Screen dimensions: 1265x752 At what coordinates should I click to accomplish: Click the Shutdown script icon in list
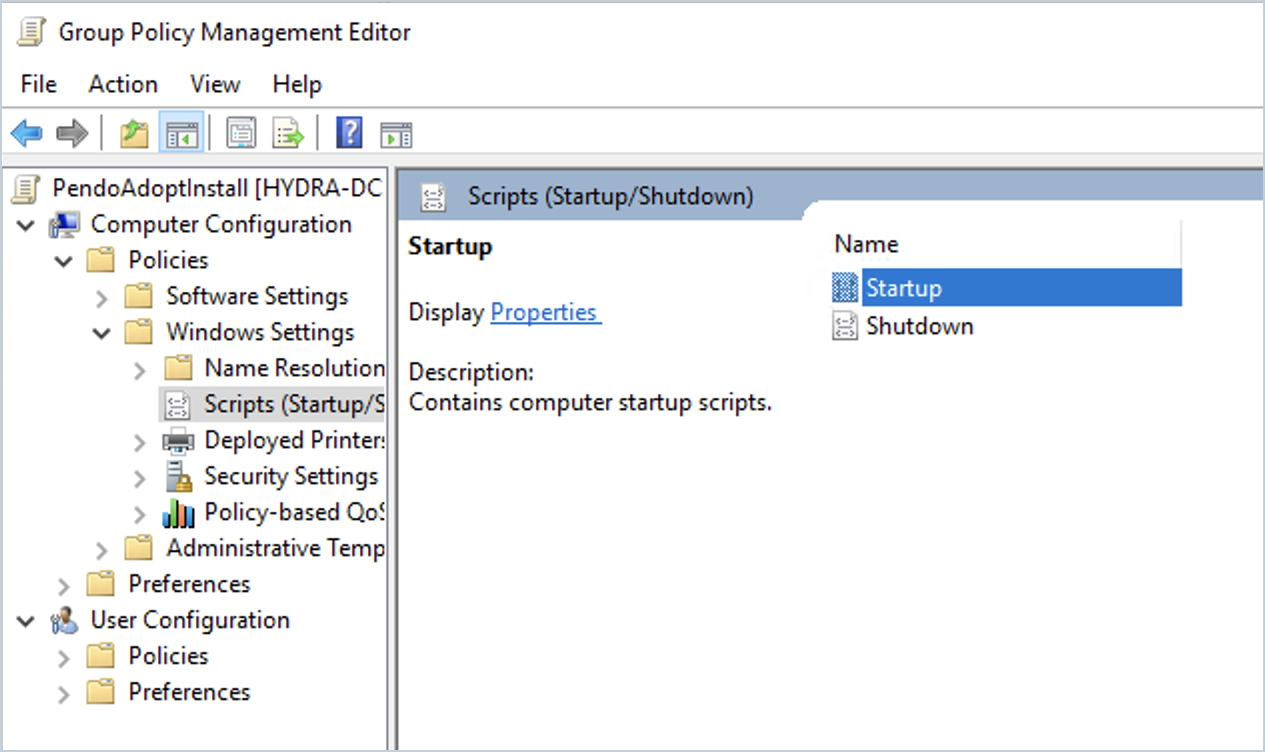coord(845,326)
